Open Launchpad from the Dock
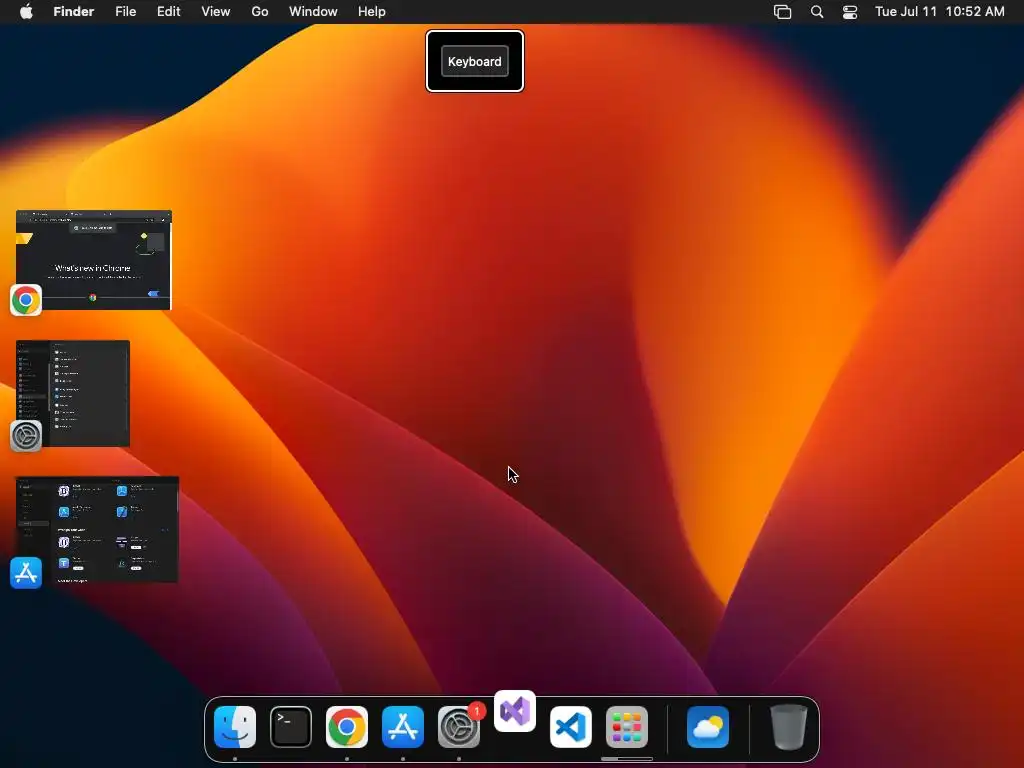1024x768 pixels. coord(627,727)
